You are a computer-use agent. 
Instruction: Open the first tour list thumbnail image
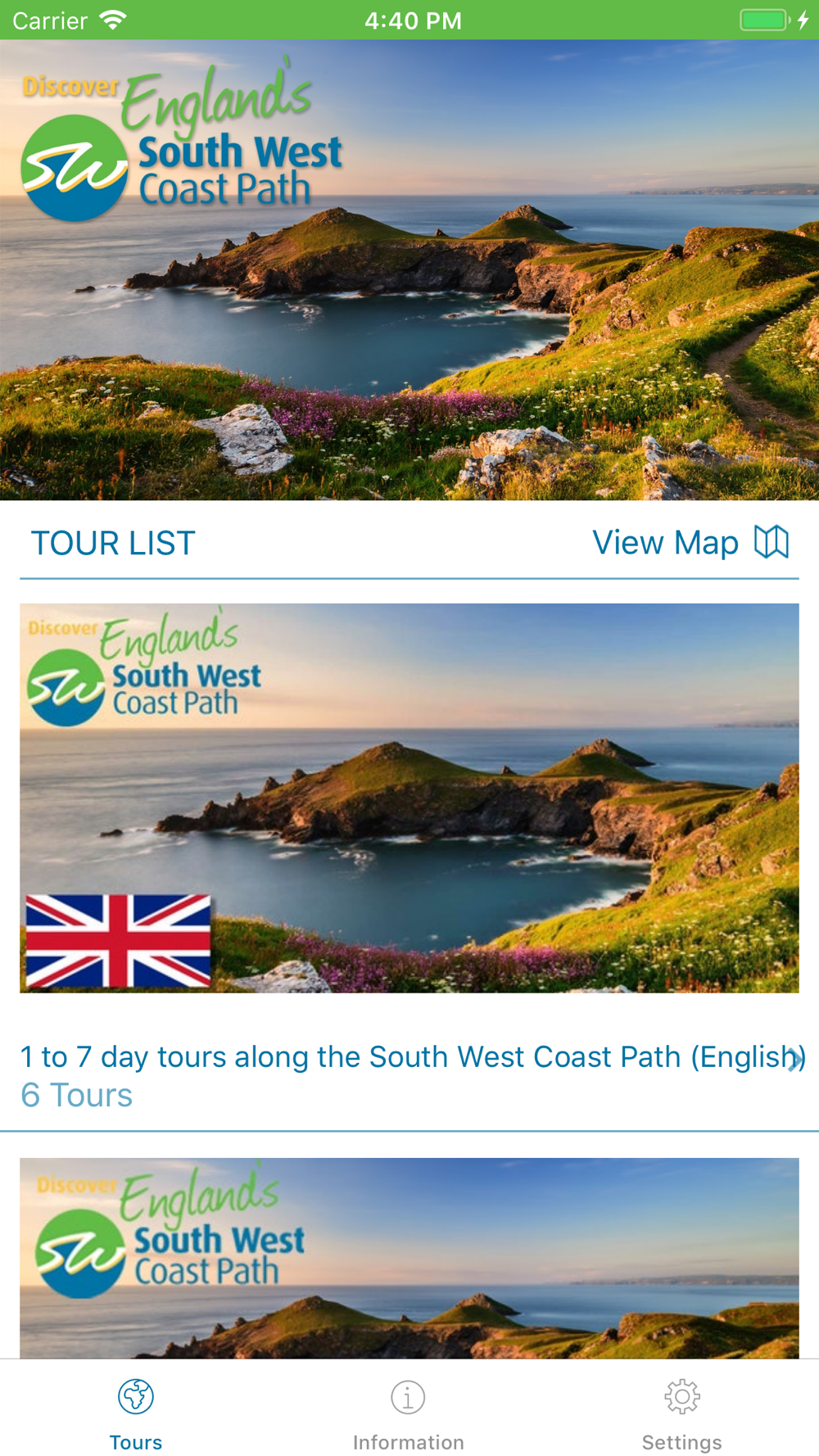409,798
